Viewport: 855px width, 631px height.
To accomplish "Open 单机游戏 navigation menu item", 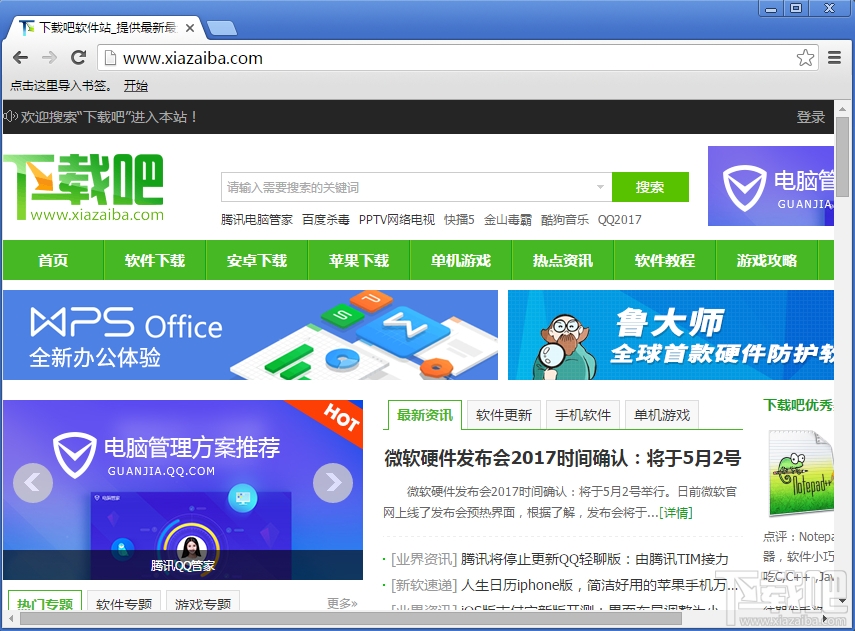I will pyautogui.click(x=461, y=260).
